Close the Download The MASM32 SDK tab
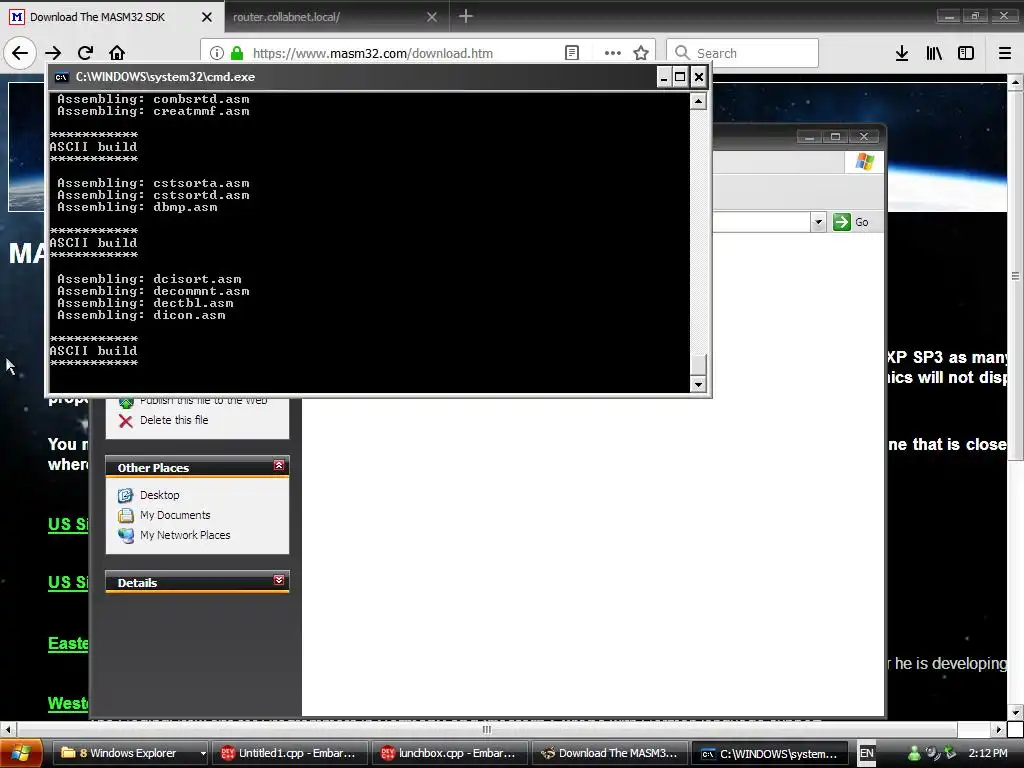The image size is (1024, 768). (206, 17)
